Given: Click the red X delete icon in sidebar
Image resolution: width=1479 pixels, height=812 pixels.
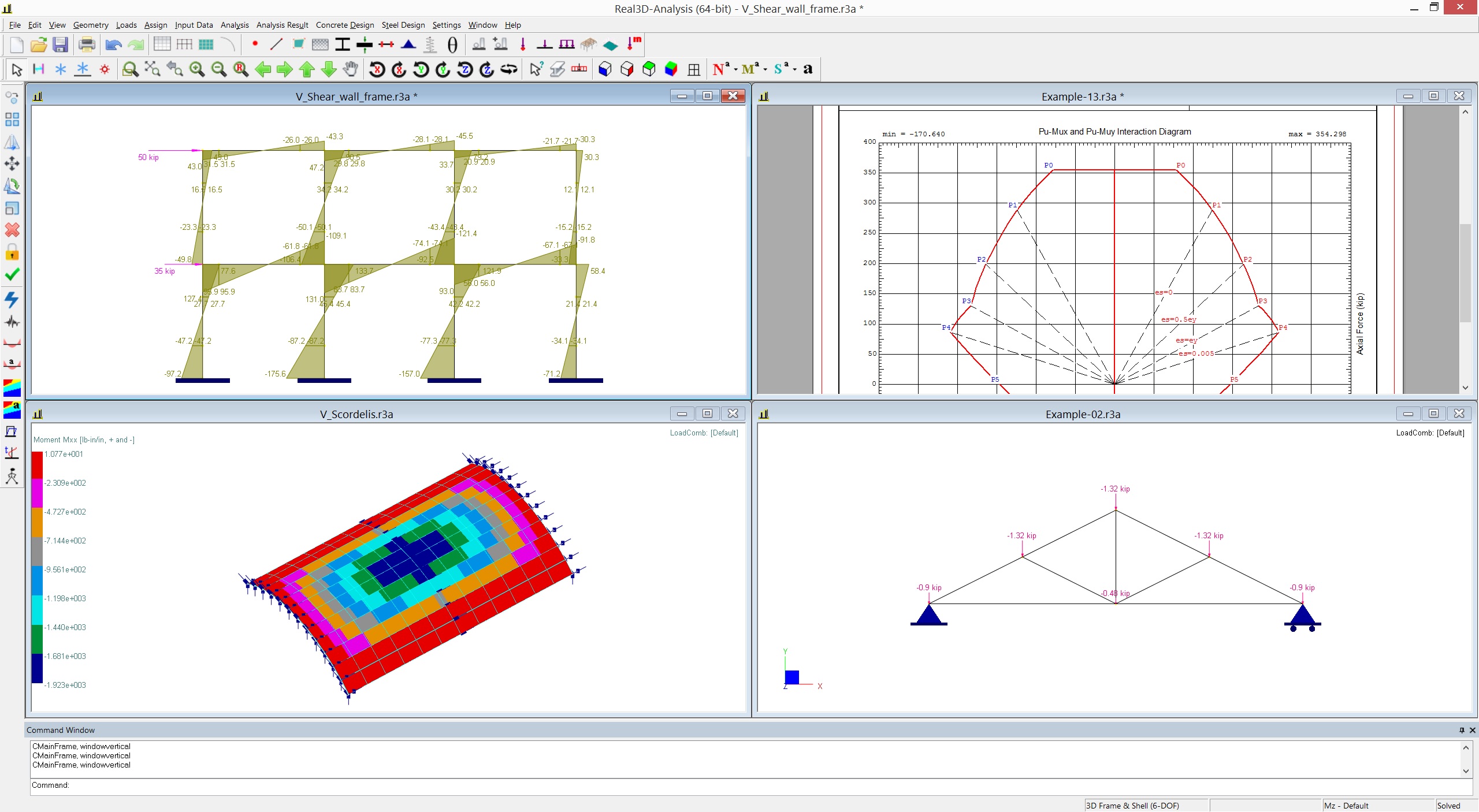Looking at the screenshot, I should (12, 230).
